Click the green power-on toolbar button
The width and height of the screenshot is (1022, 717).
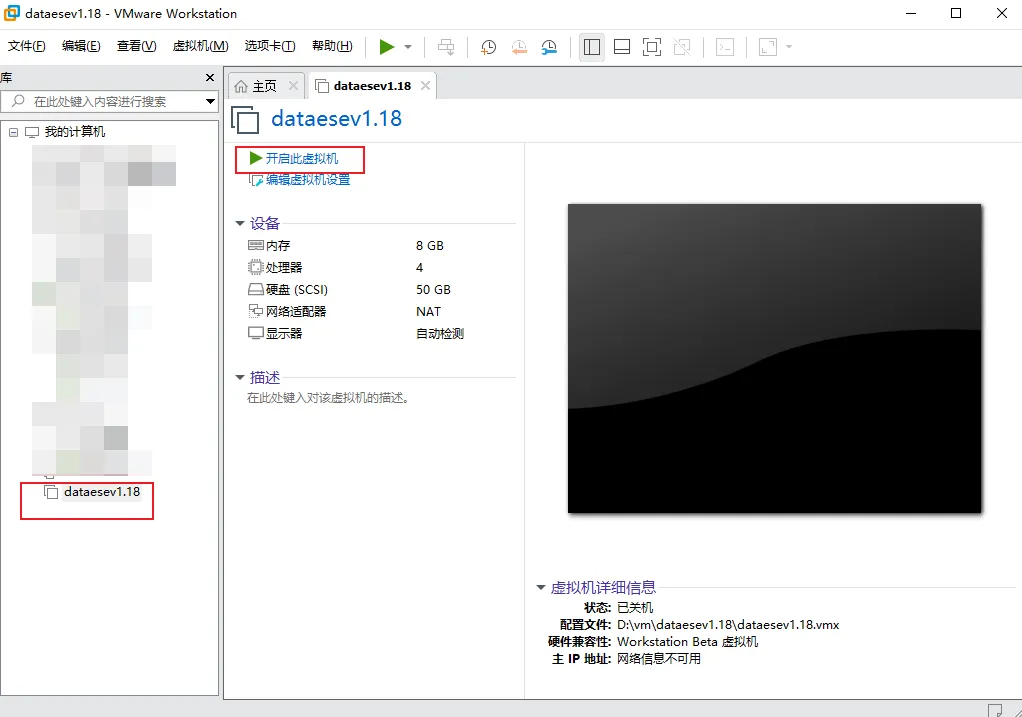pos(387,47)
